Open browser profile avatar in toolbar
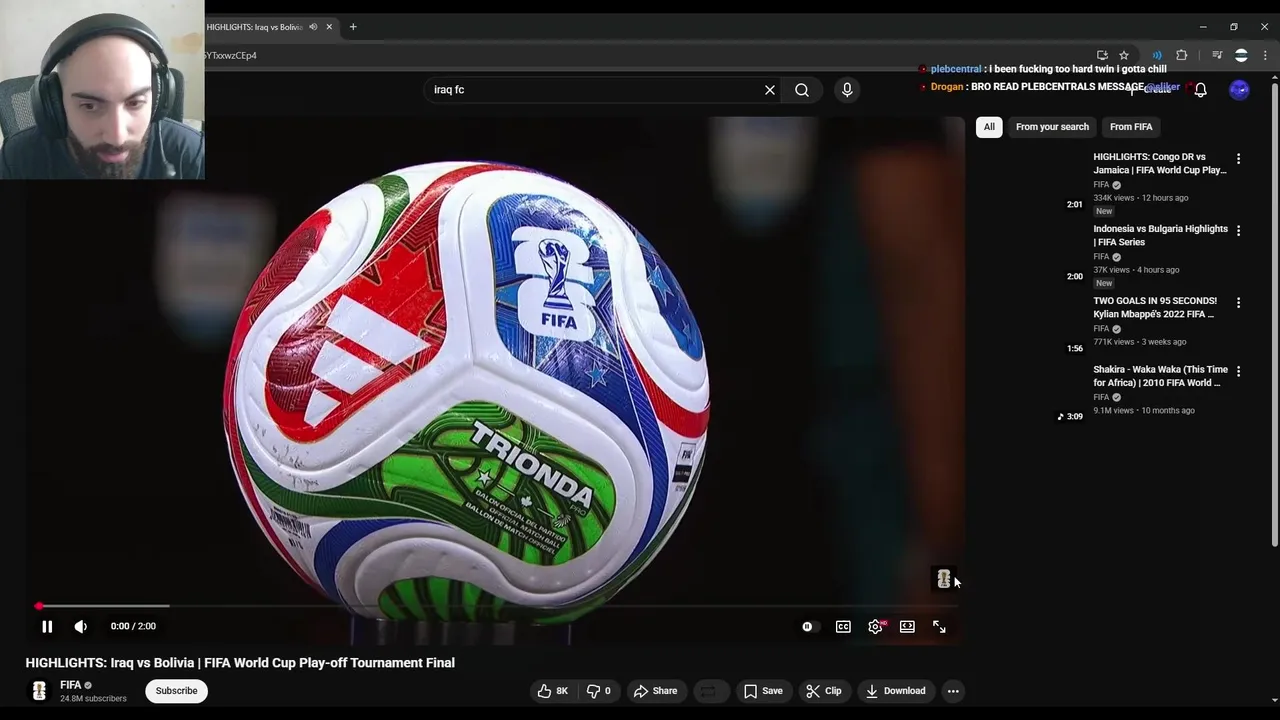The image size is (1280, 720). [1241, 55]
